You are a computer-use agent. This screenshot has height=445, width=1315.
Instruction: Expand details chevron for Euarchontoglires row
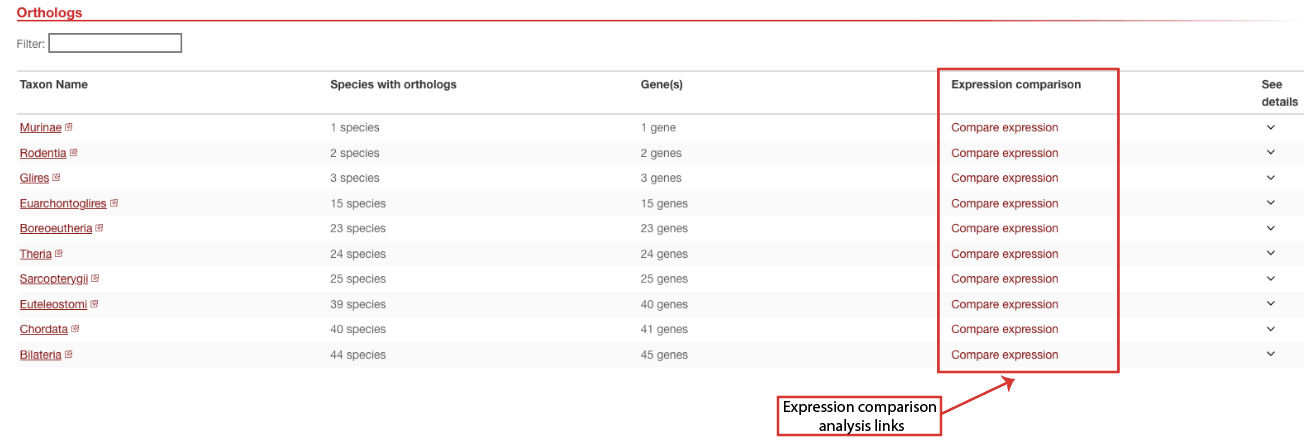pos(1271,203)
